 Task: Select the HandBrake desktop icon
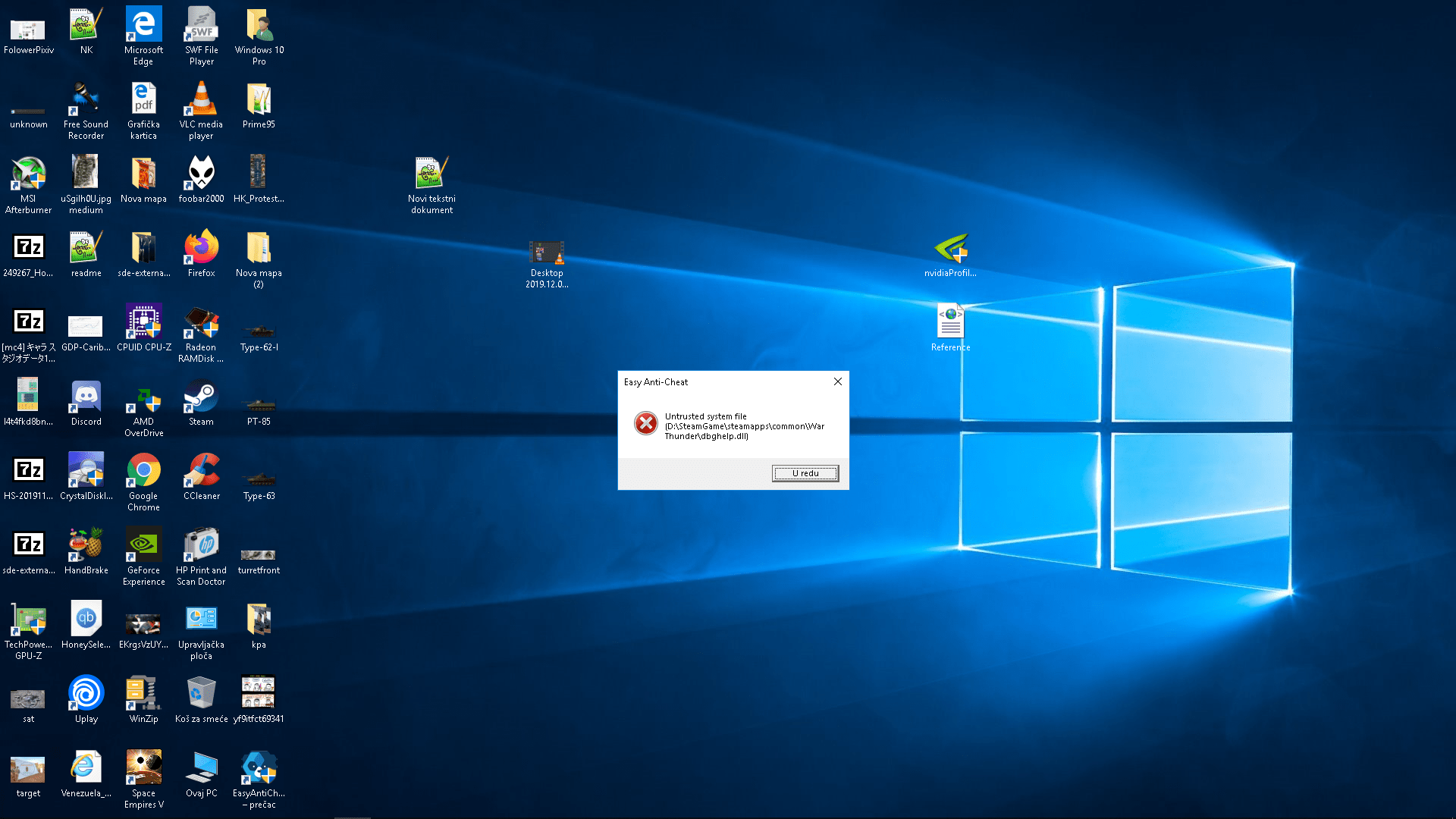(x=86, y=551)
